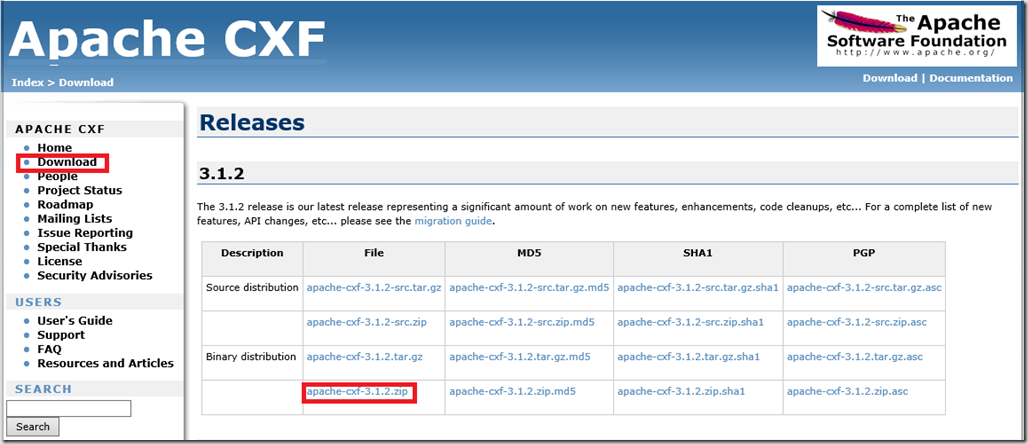The width and height of the screenshot is (1028, 444).
Task: Click the Description column header
Action: pos(252,253)
